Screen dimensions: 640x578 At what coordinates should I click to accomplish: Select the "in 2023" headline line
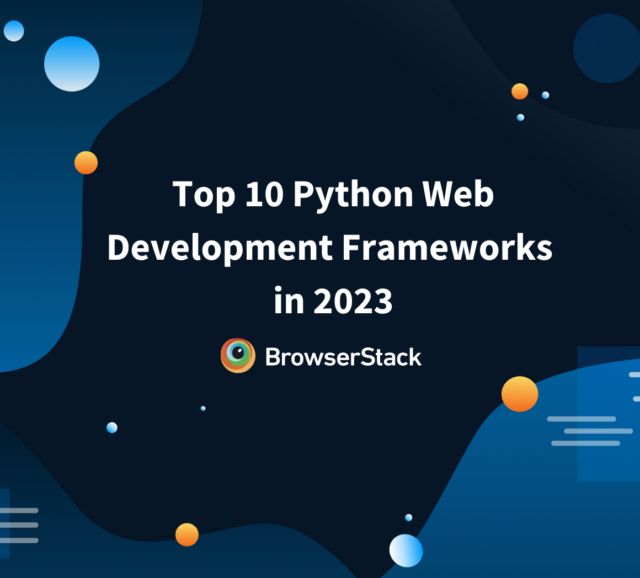coord(333,300)
